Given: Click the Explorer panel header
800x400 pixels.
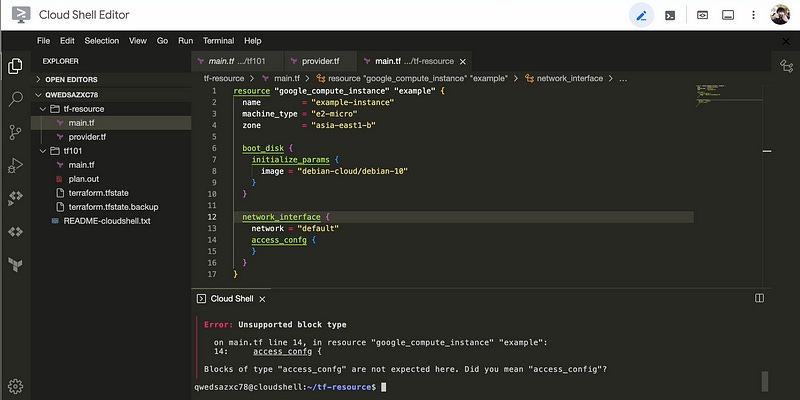Looking at the screenshot, I should coord(60,61).
